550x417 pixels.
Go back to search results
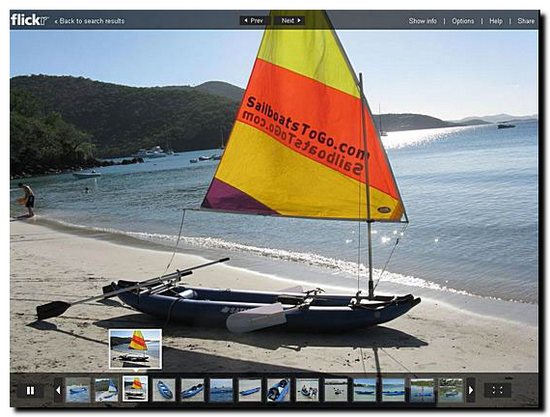(89, 21)
